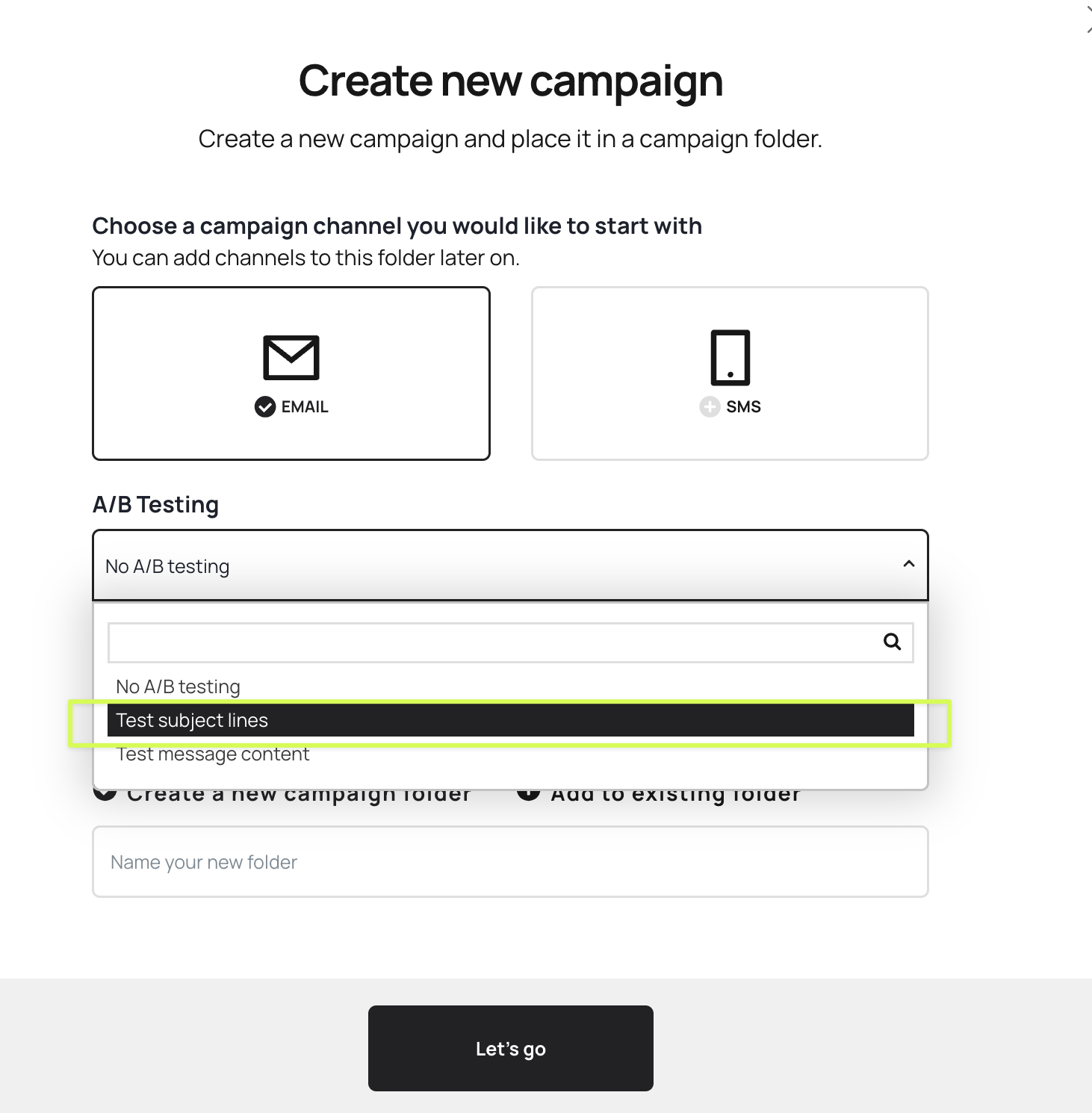
Task: Select the EMAIL channel card
Action: pyautogui.click(x=291, y=373)
